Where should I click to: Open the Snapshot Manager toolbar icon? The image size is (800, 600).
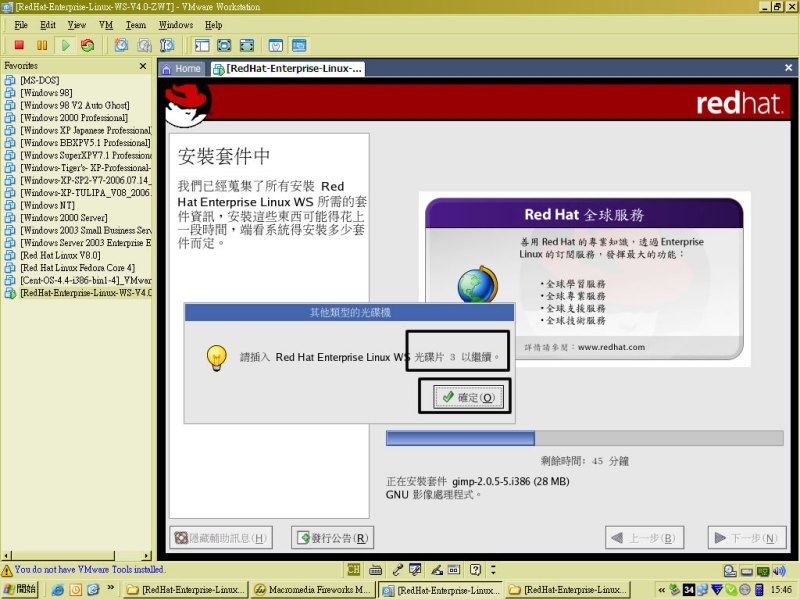(x=167, y=45)
